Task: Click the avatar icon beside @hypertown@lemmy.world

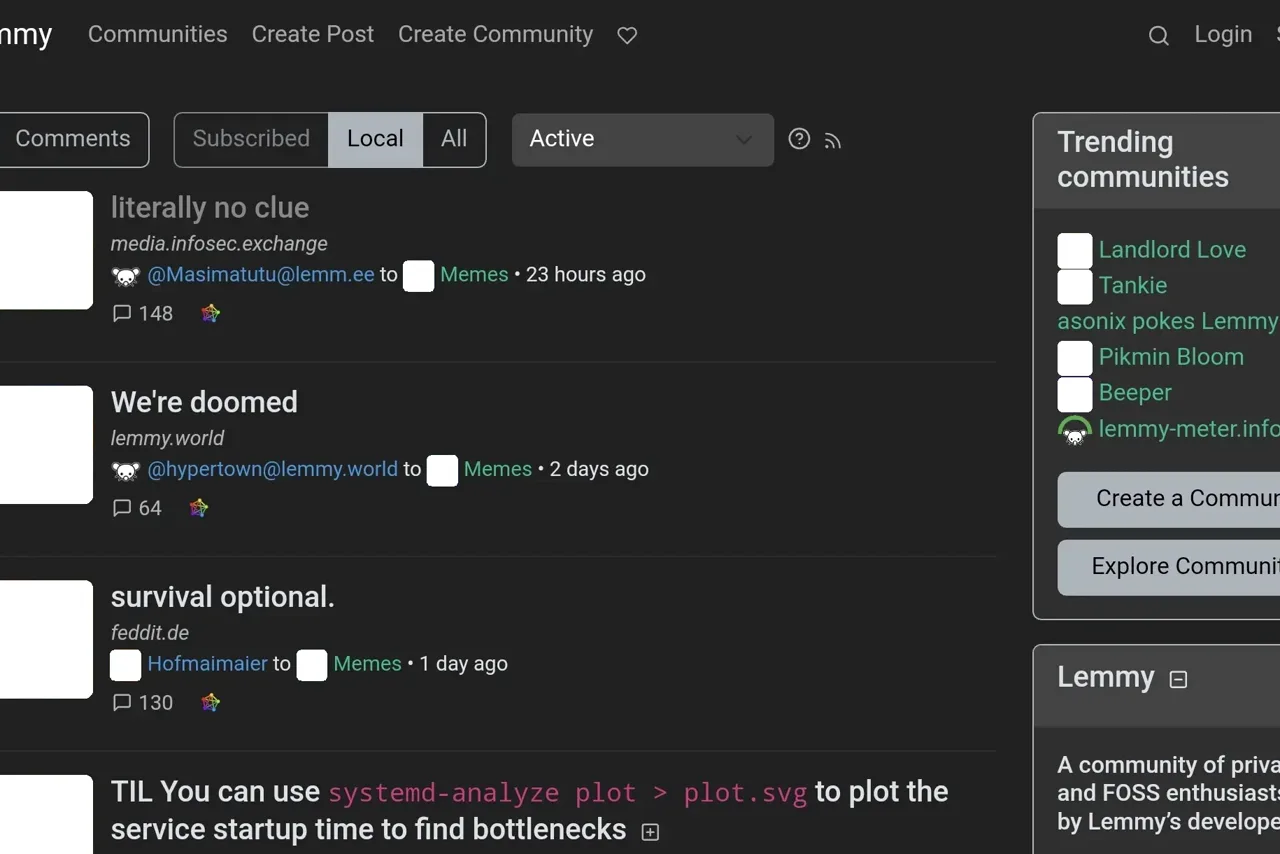Action: tap(126, 470)
